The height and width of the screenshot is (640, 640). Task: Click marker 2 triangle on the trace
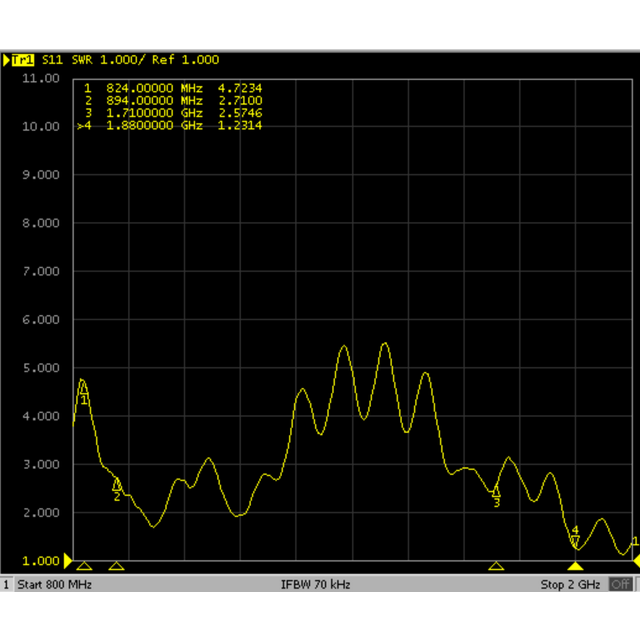tap(117, 484)
